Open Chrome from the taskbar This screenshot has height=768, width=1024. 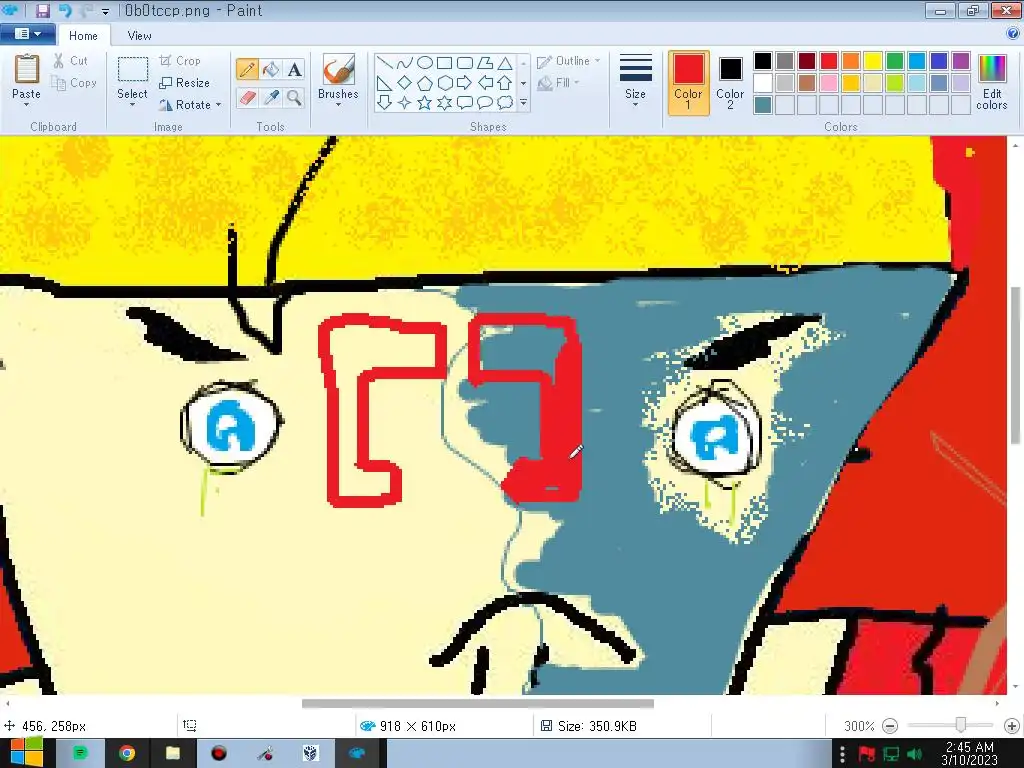[x=127, y=754]
